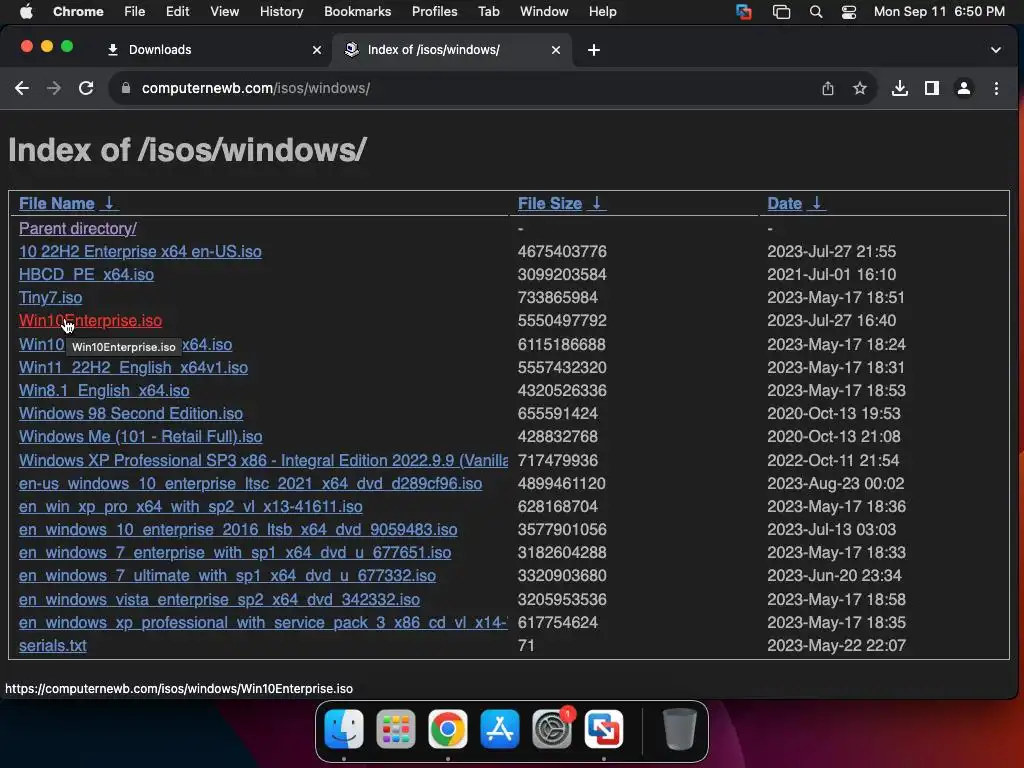Open the Tab menu
1024x768 pixels.
[488, 11]
